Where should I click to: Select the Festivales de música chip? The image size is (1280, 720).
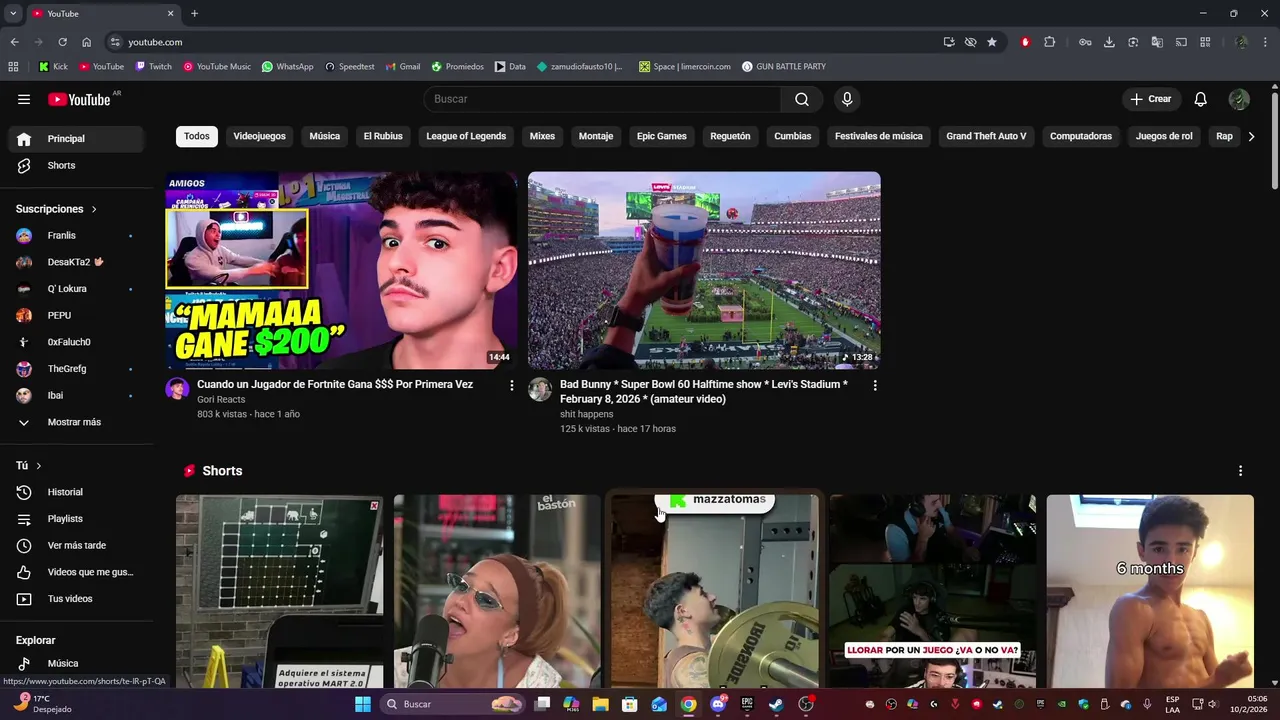click(879, 136)
